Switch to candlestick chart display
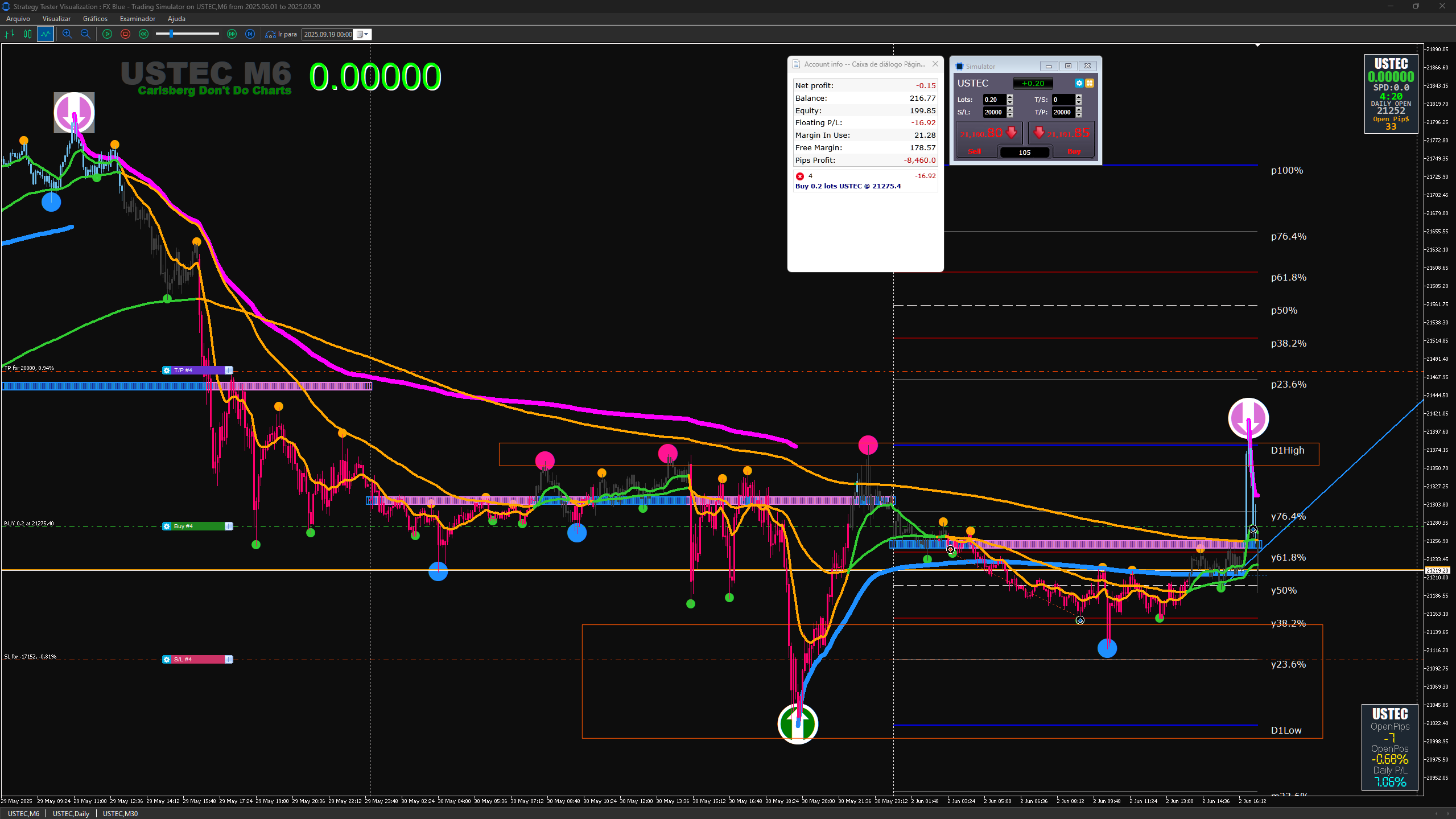Viewport: 1456px width, 819px height. point(27,34)
